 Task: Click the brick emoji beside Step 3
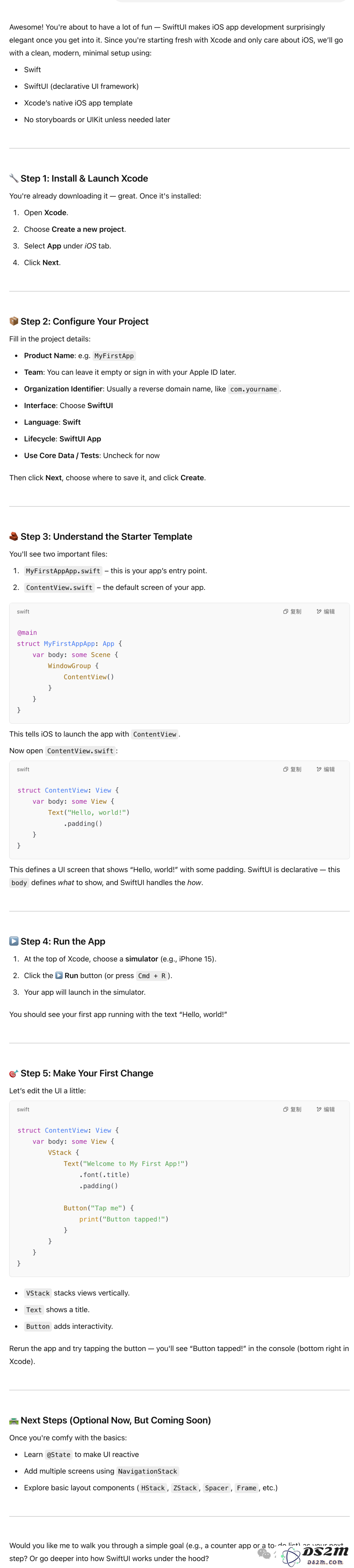click(14, 536)
